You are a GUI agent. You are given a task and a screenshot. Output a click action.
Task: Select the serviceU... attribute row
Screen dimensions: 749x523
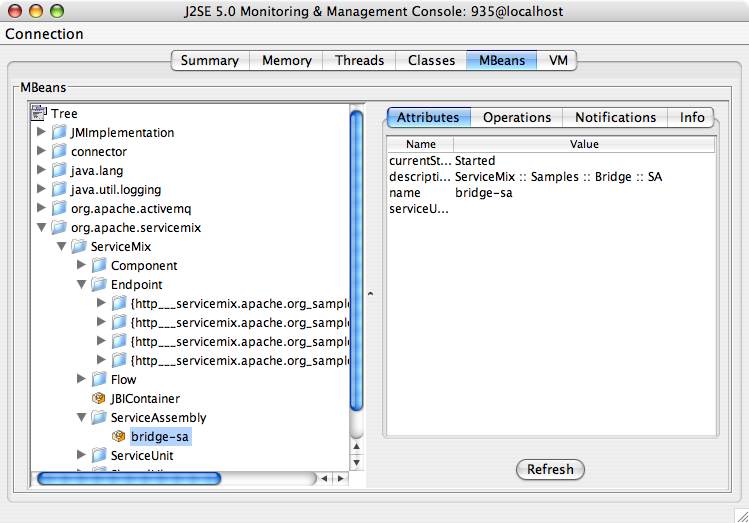(551, 209)
